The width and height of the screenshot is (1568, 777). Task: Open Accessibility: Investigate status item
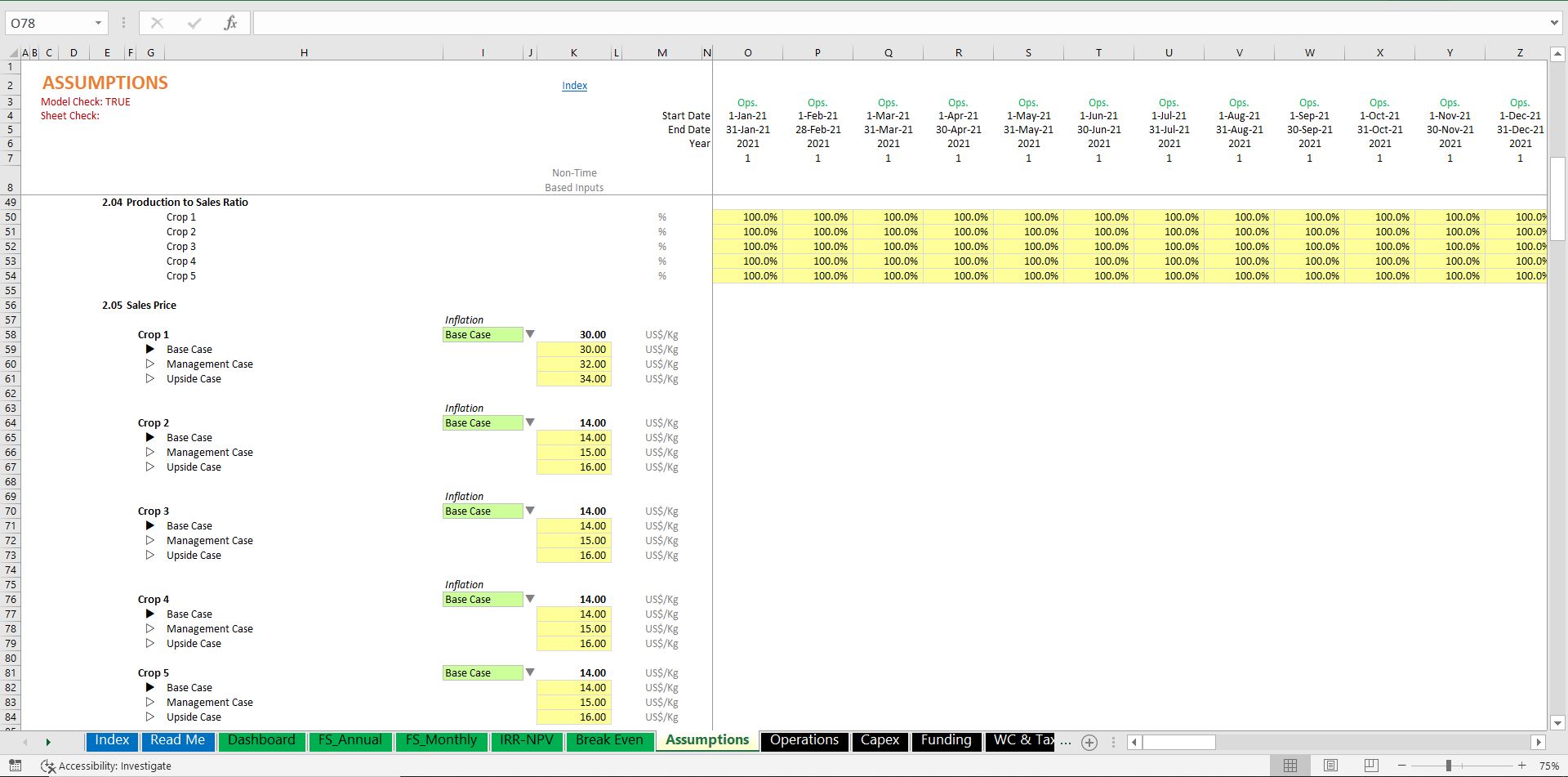106,766
